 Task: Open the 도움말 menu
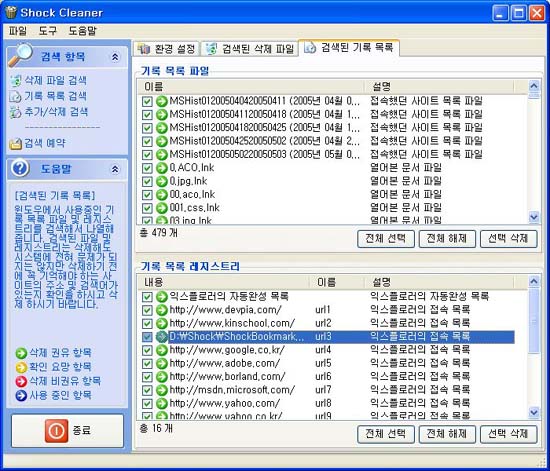[82, 31]
